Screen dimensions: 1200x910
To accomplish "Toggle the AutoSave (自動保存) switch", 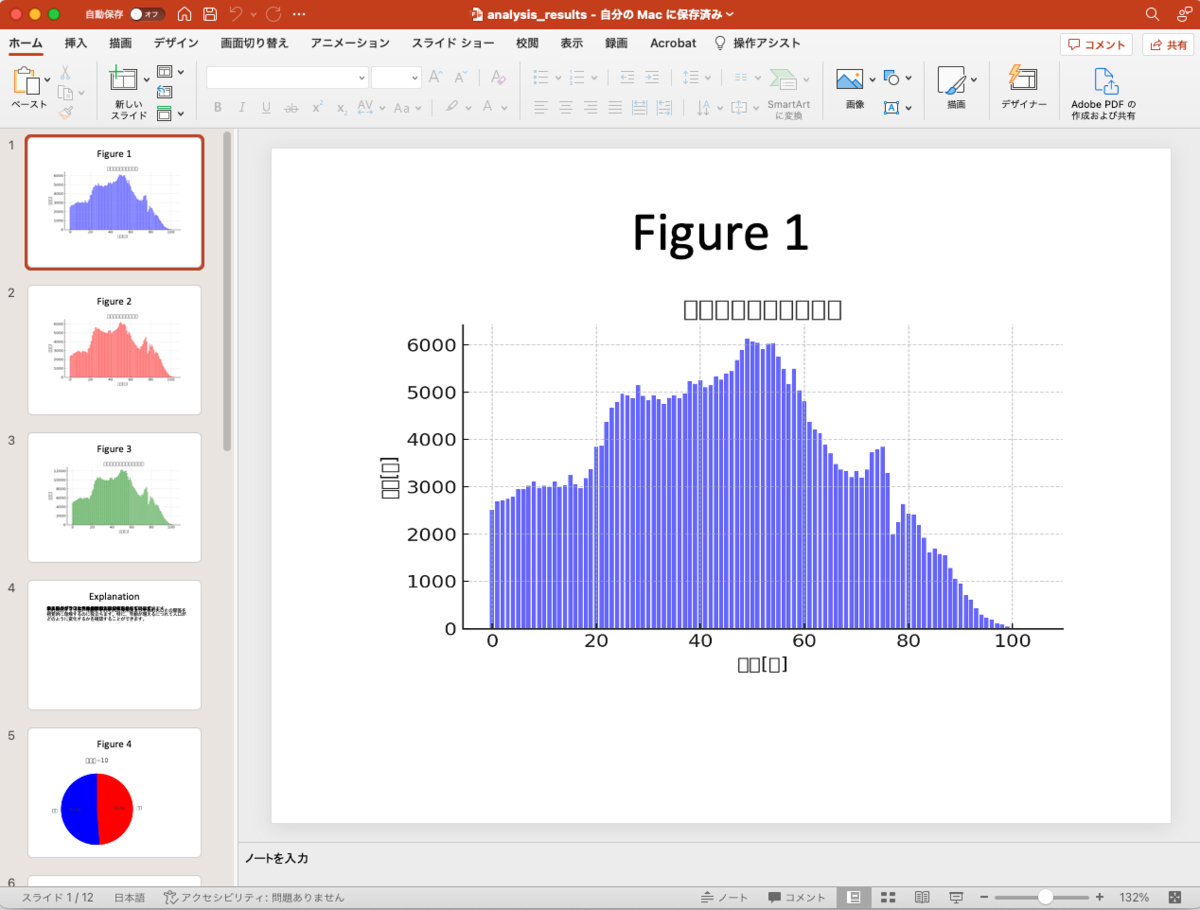I will pos(147,15).
